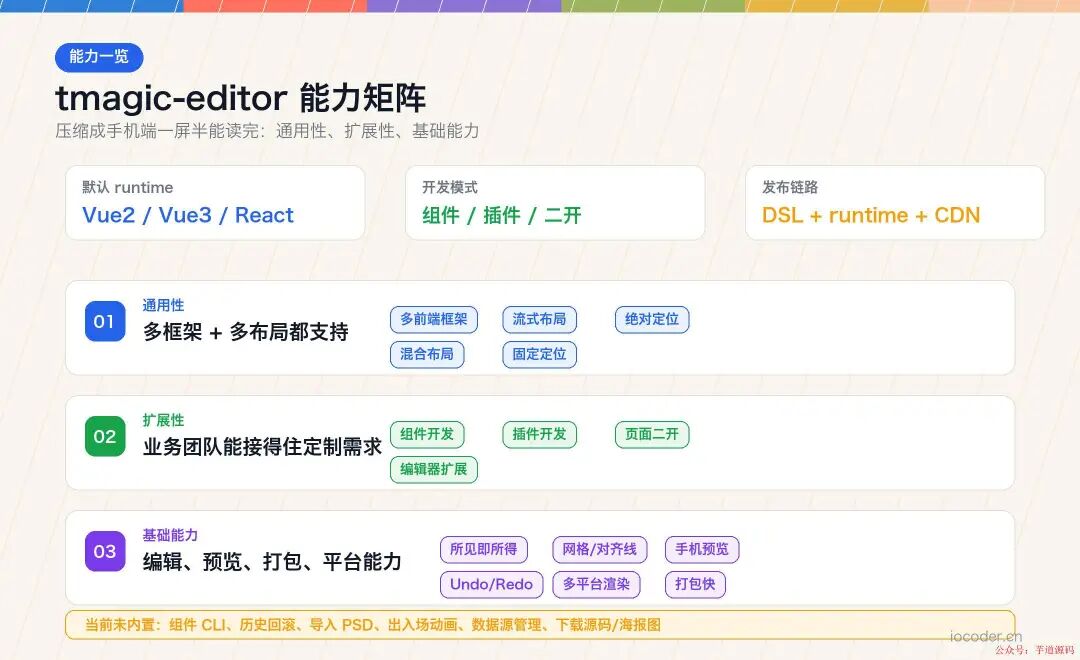Click 组件 / 插件 / 二开 text
Image resolution: width=1080 pixels, height=660 pixels.
click(501, 216)
